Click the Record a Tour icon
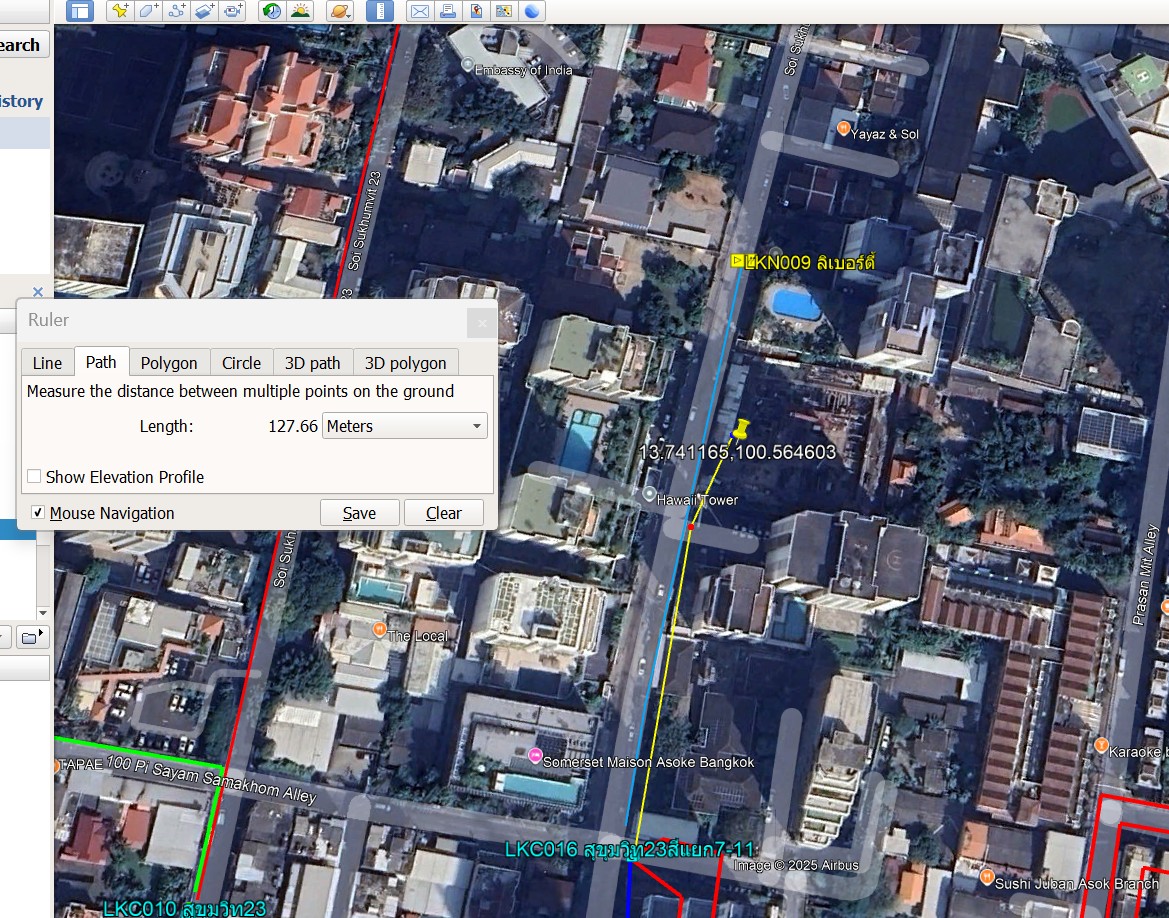 [x=234, y=11]
